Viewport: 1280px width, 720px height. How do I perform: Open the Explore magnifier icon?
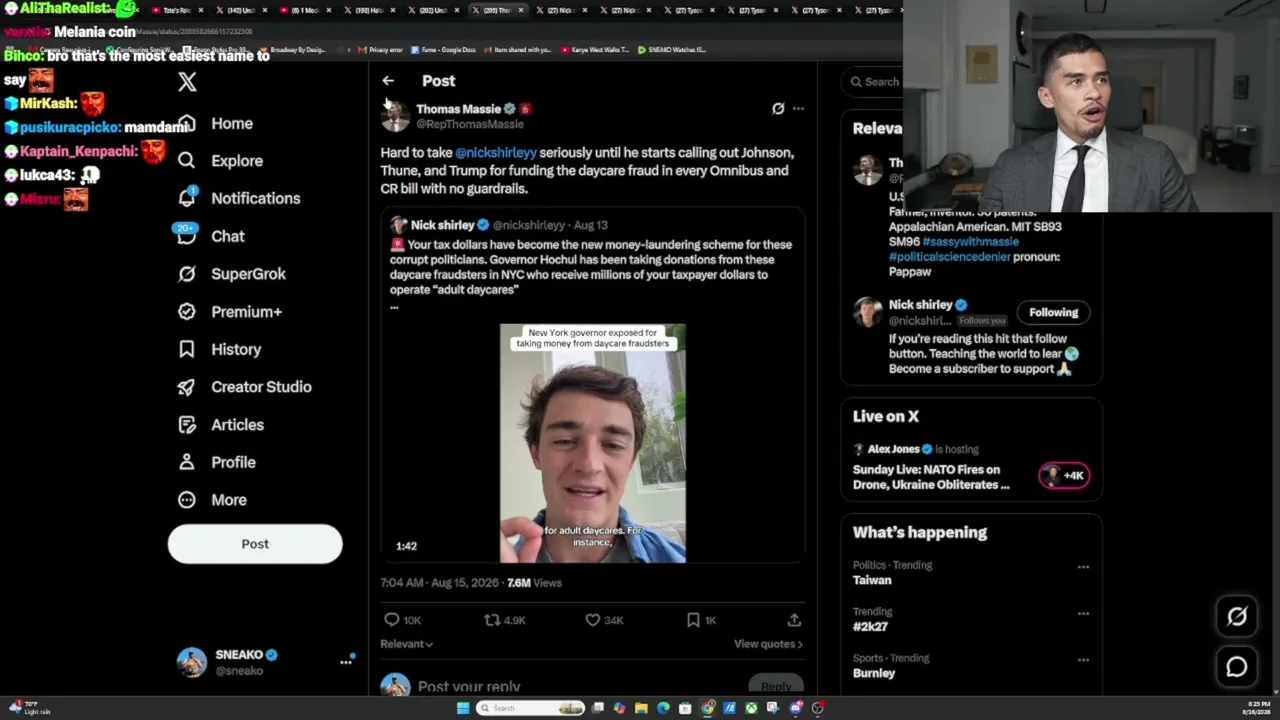coord(186,160)
